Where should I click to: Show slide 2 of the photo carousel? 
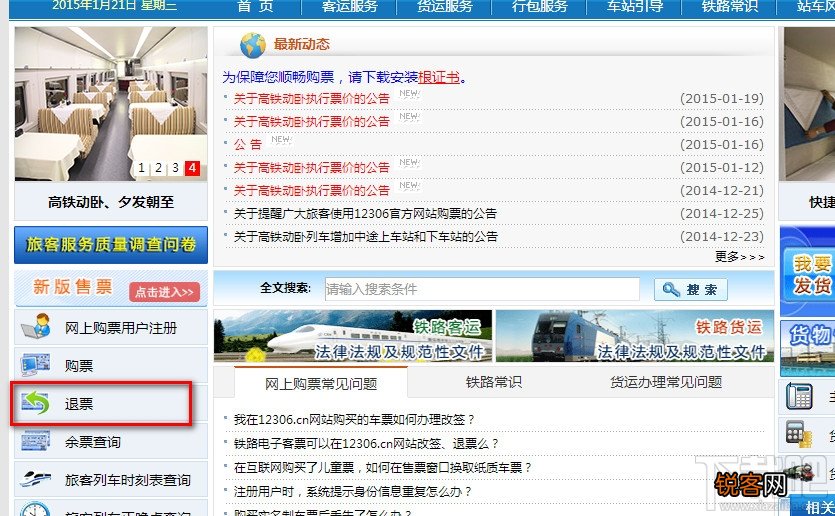pos(159,168)
